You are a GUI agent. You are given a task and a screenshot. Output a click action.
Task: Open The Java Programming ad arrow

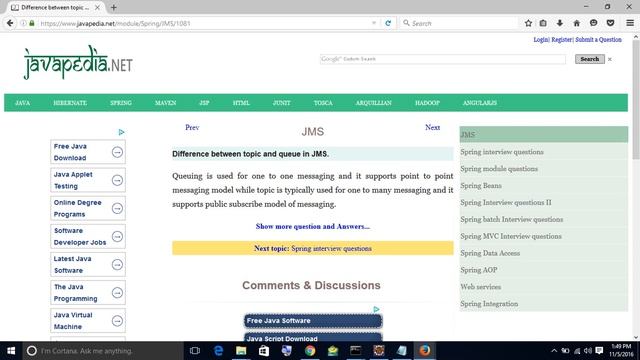coord(117,293)
